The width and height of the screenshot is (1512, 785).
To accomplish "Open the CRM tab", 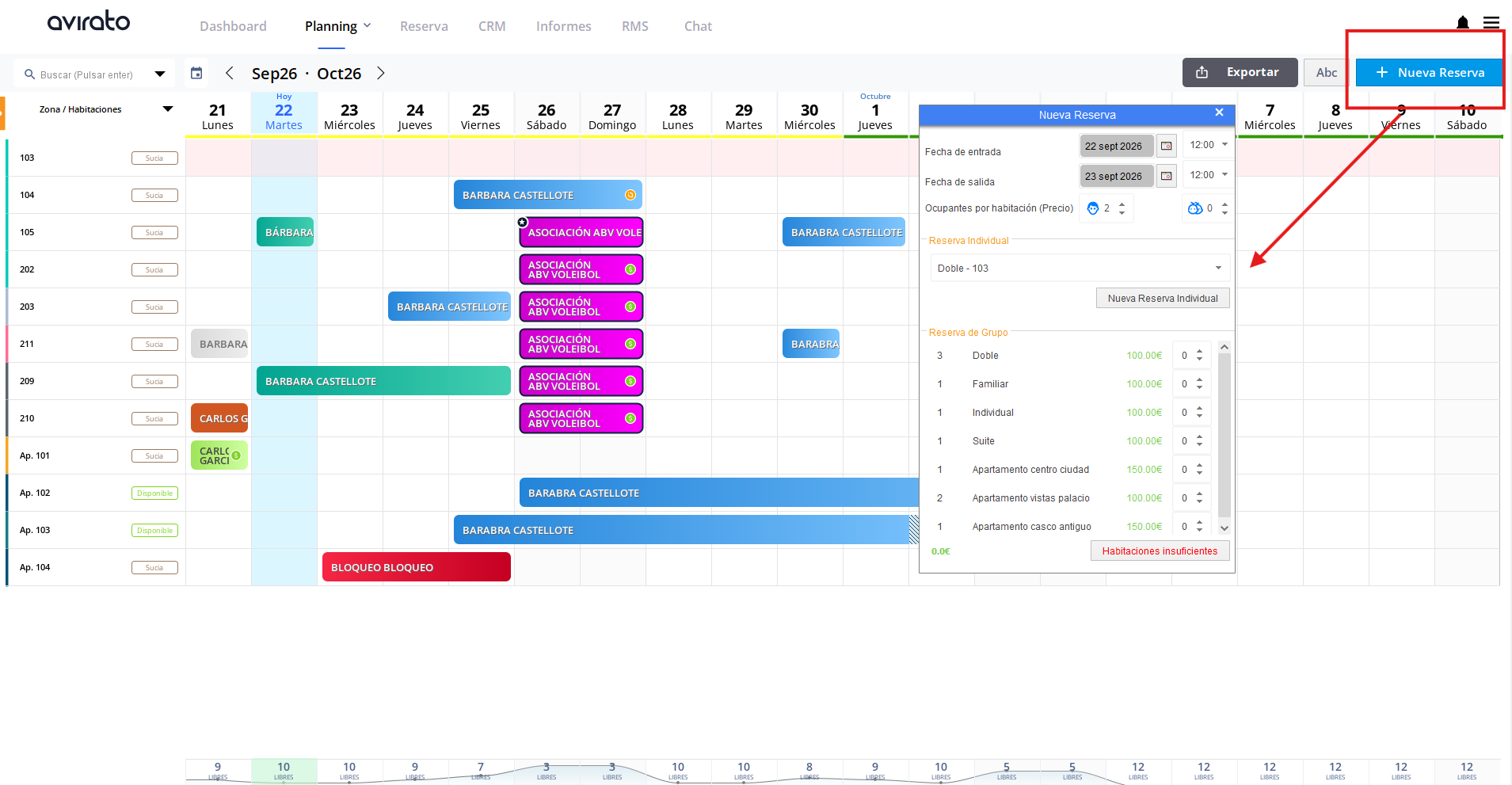I will point(492,26).
